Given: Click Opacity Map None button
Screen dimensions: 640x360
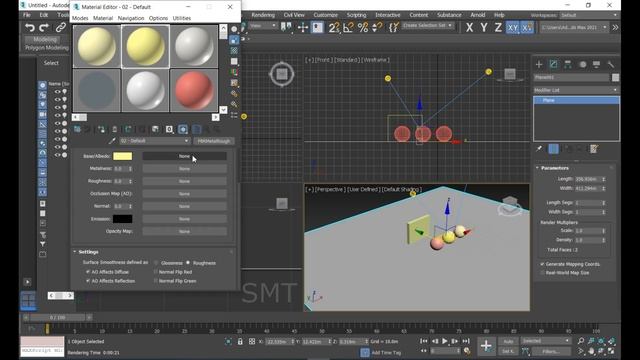Looking at the screenshot, I should [184, 231].
